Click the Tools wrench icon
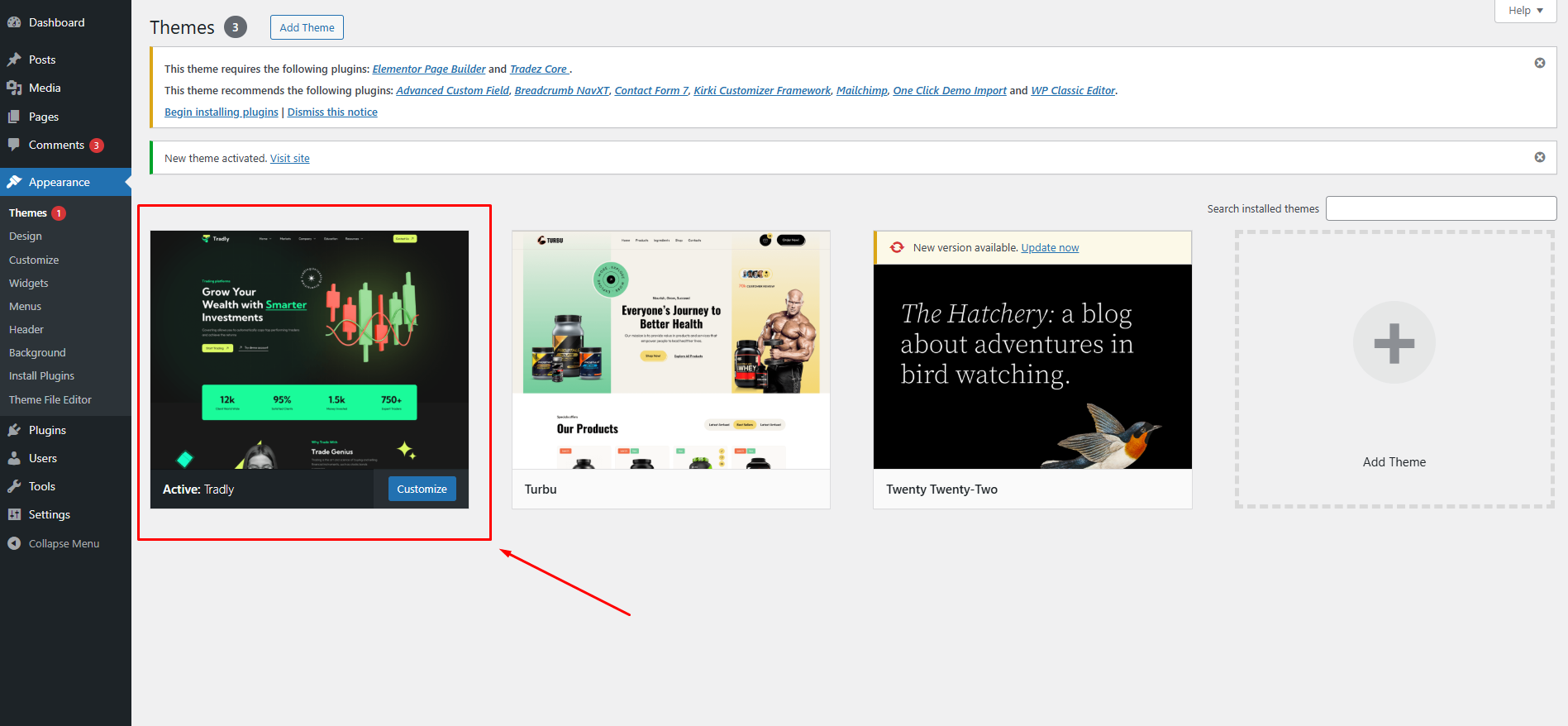 14,486
